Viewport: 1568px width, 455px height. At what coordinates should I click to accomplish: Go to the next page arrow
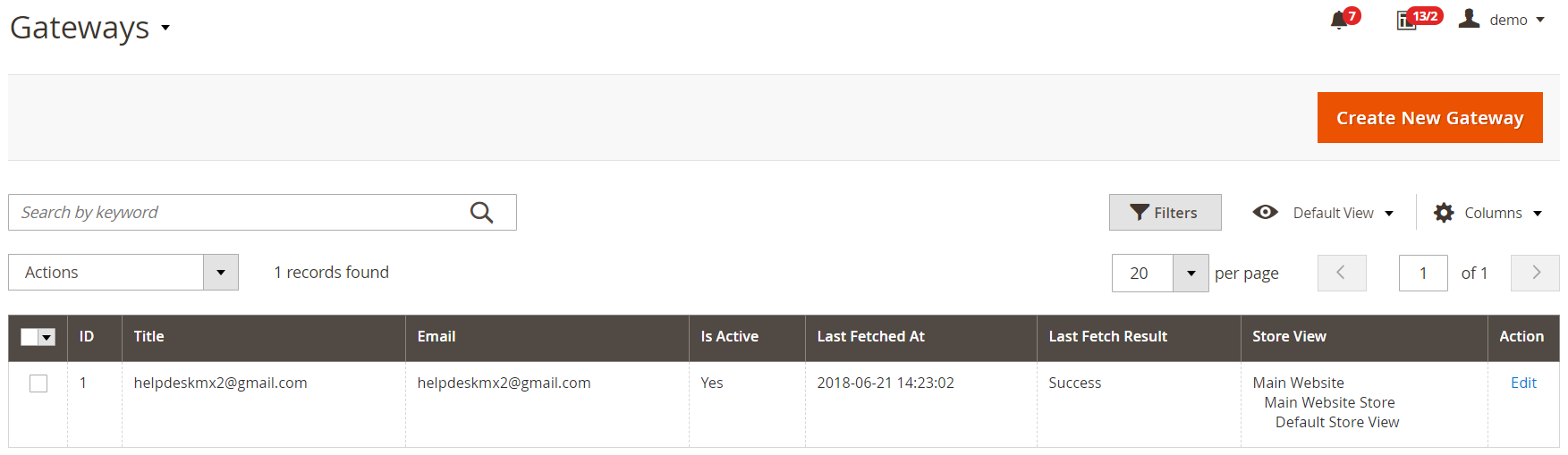point(1535,273)
